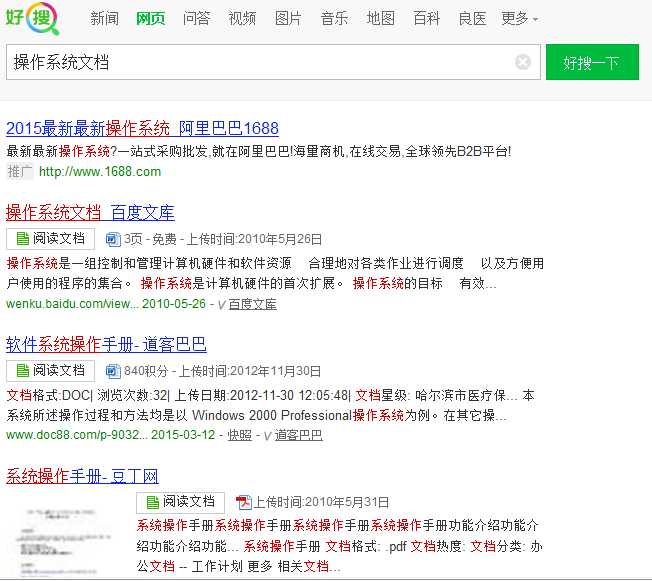Open the 视频 tab
652x581 pixels.
[242, 19]
